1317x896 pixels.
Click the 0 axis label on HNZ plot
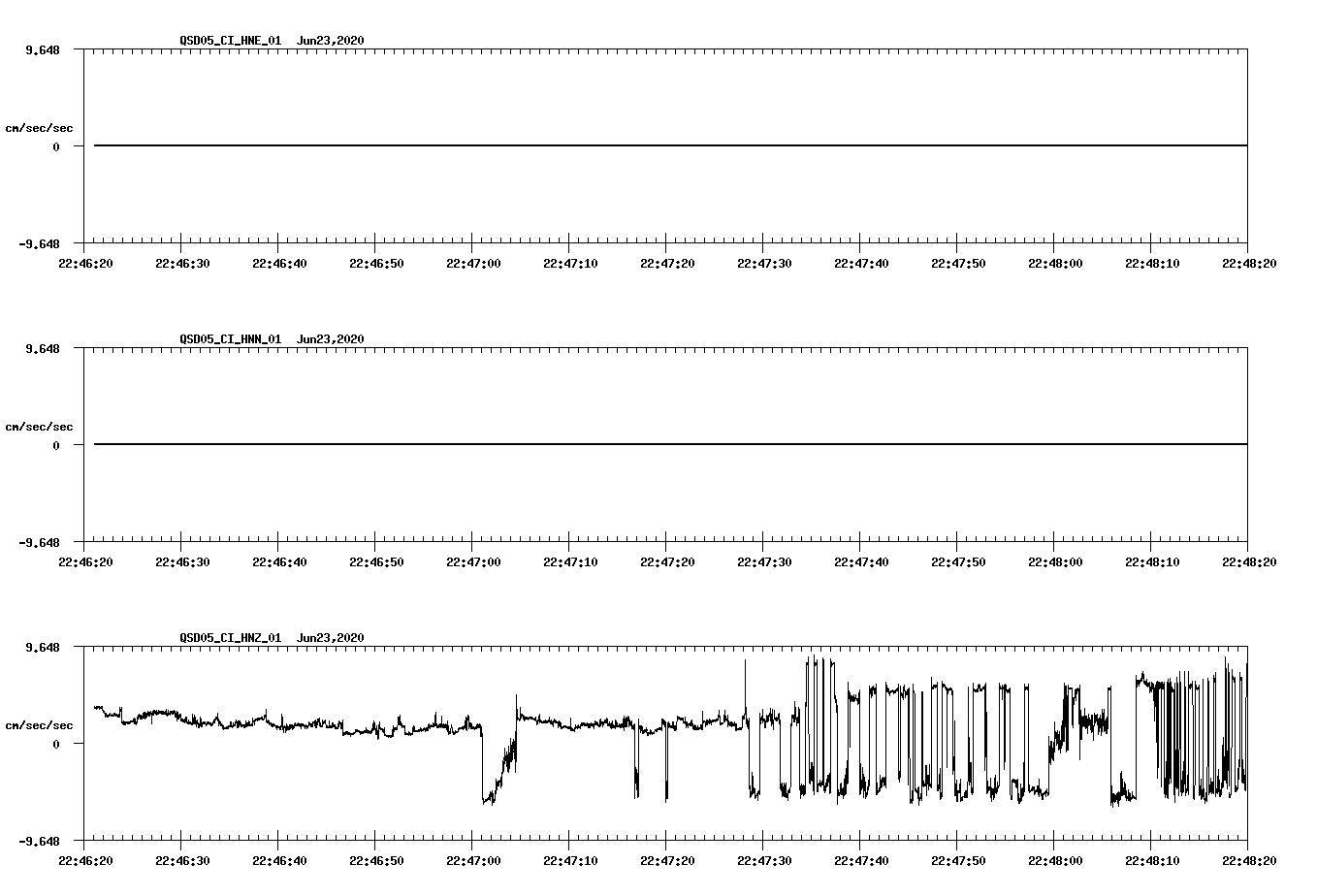(x=56, y=744)
